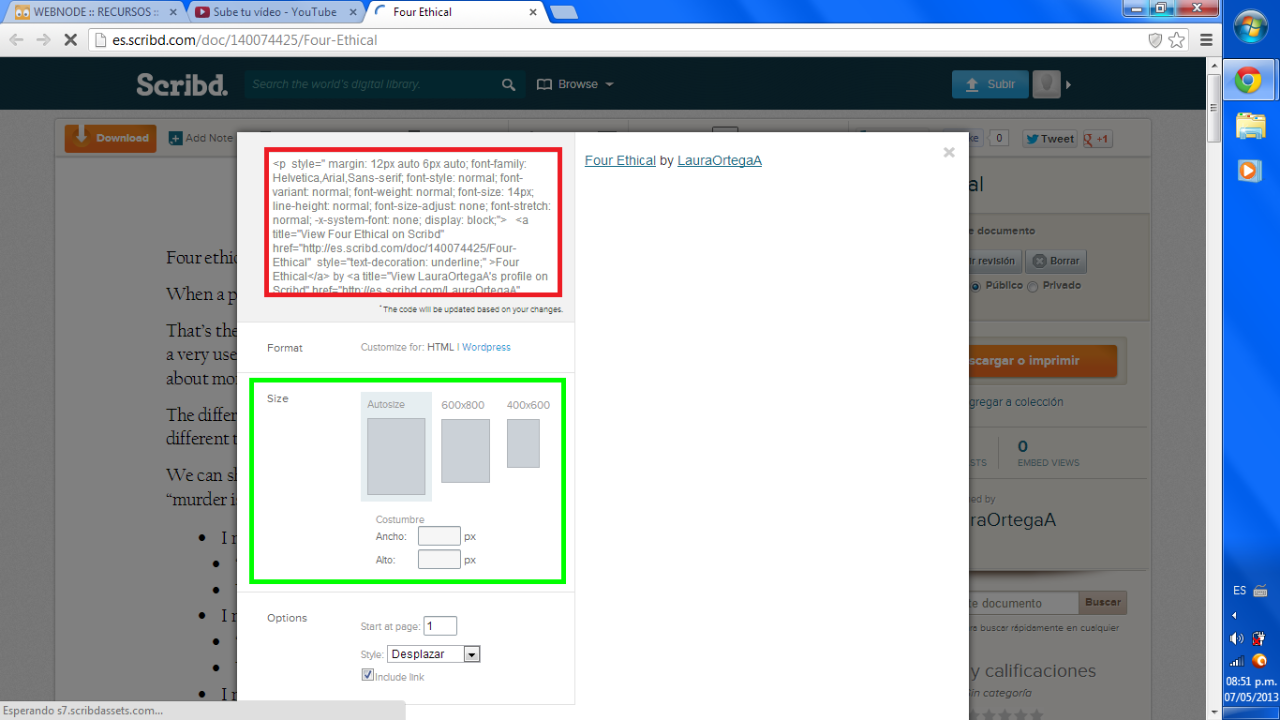Open the LauraOrtegaA profile link

click(x=719, y=160)
